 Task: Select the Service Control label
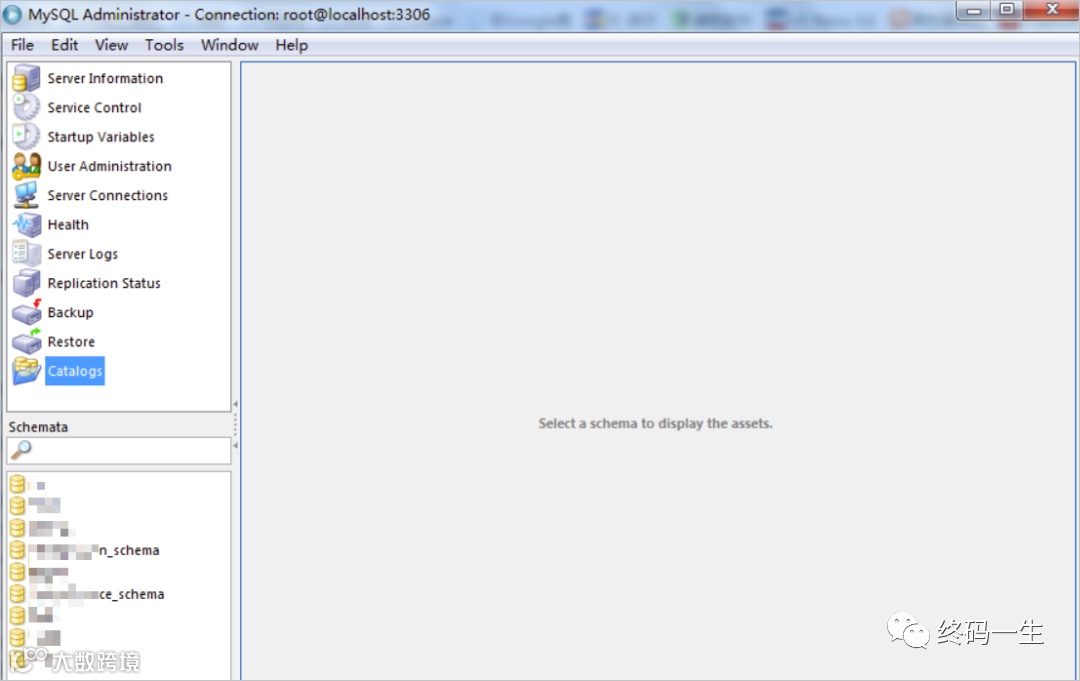(x=94, y=107)
